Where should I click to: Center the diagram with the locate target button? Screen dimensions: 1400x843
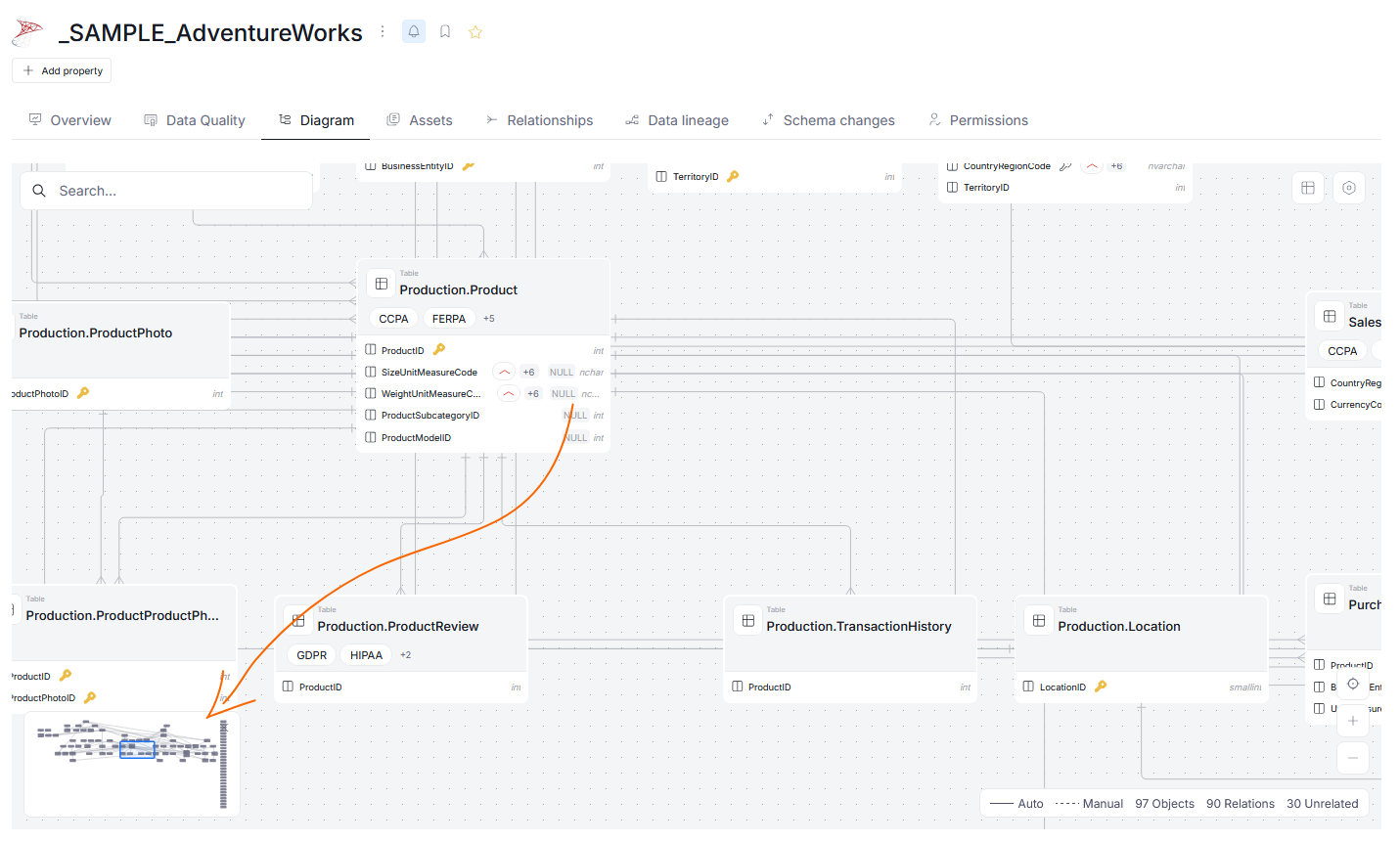click(x=1353, y=684)
